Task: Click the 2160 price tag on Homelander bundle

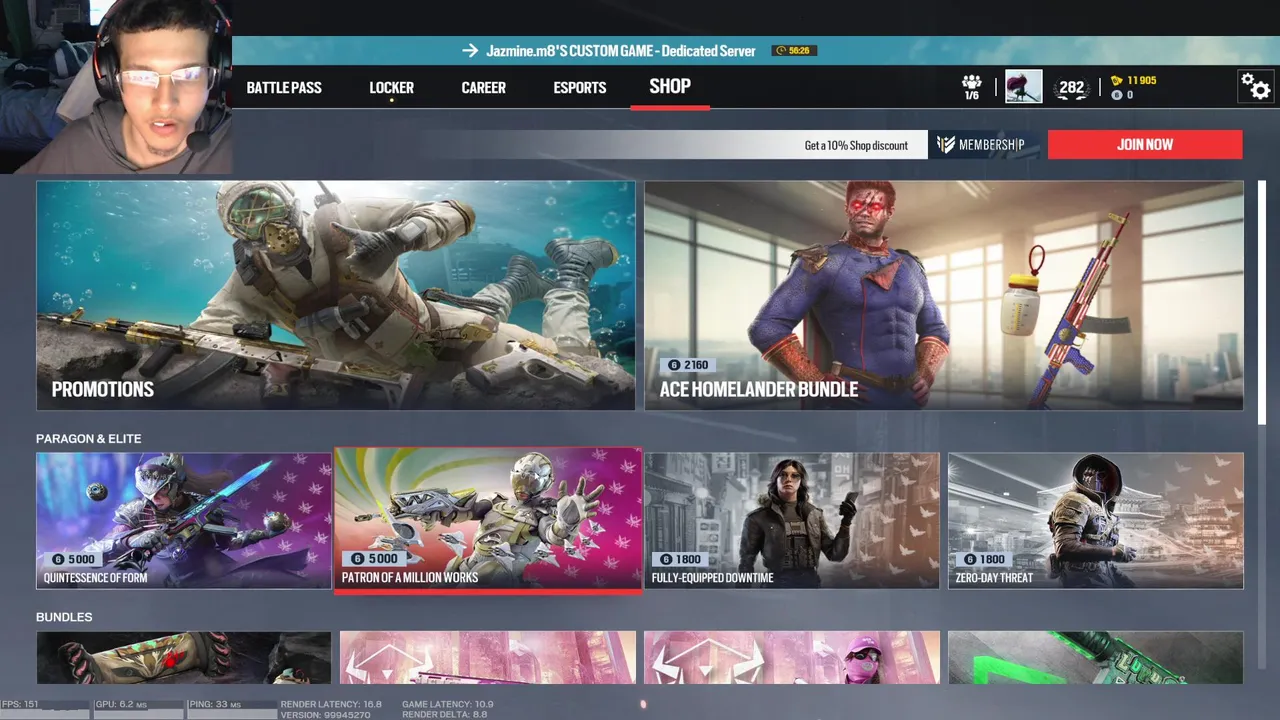Action: pos(687,365)
